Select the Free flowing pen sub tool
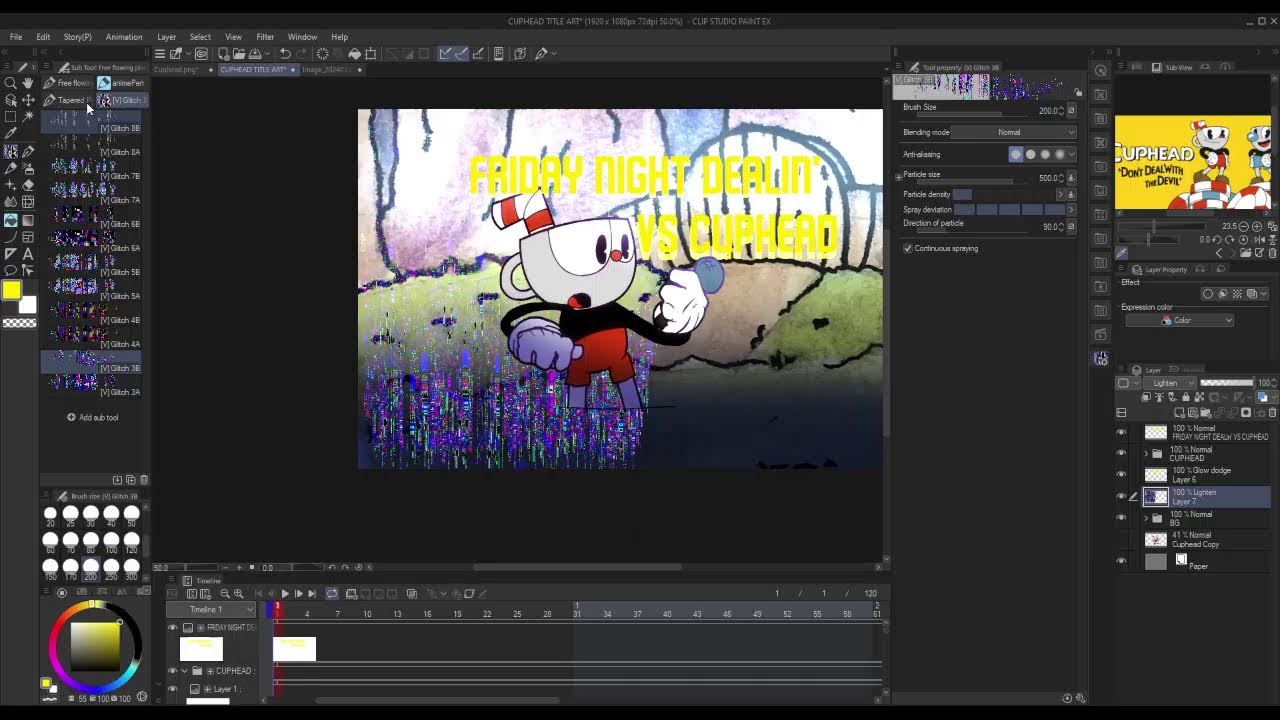 (x=66, y=83)
